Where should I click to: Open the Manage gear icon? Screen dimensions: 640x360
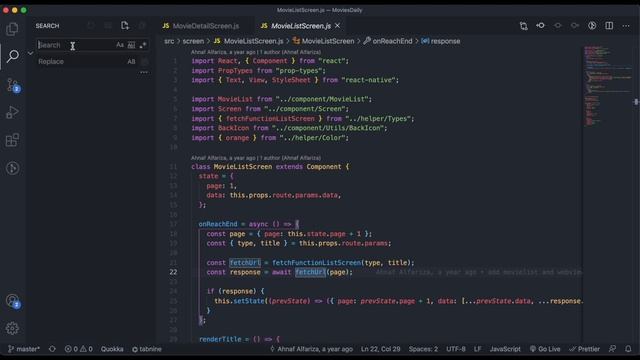click(12, 328)
